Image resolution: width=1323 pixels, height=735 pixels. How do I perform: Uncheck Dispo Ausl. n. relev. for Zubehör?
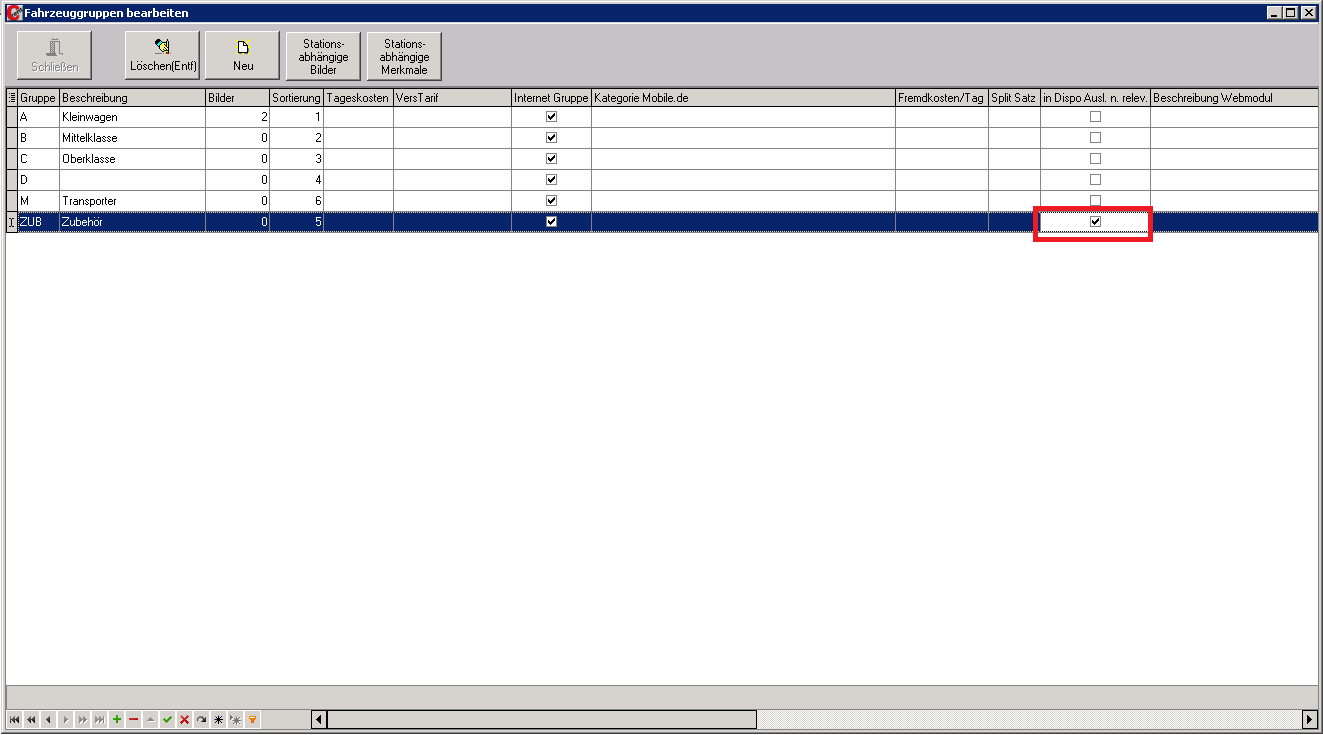click(1095, 222)
